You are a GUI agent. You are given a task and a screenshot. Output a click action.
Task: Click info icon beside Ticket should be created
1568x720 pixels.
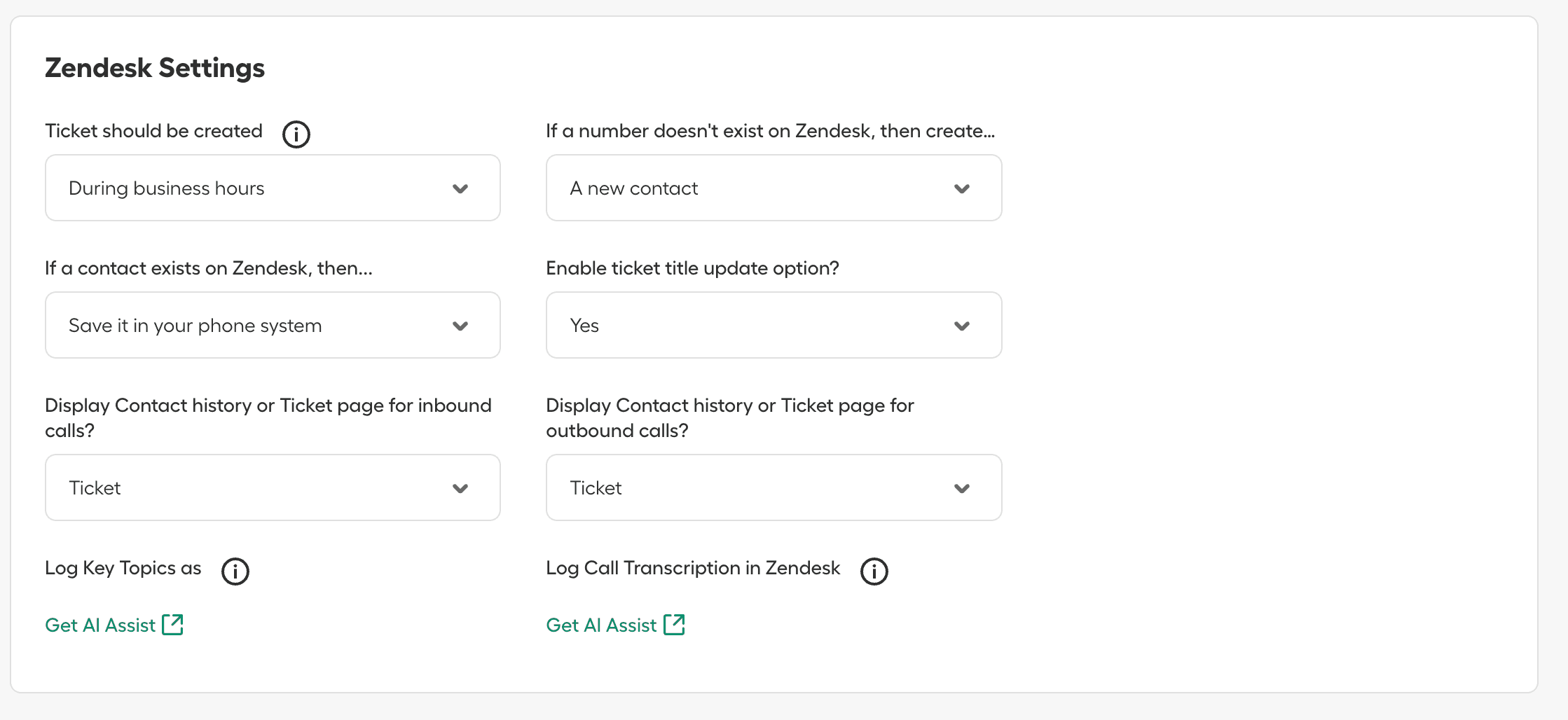(x=296, y=134)
